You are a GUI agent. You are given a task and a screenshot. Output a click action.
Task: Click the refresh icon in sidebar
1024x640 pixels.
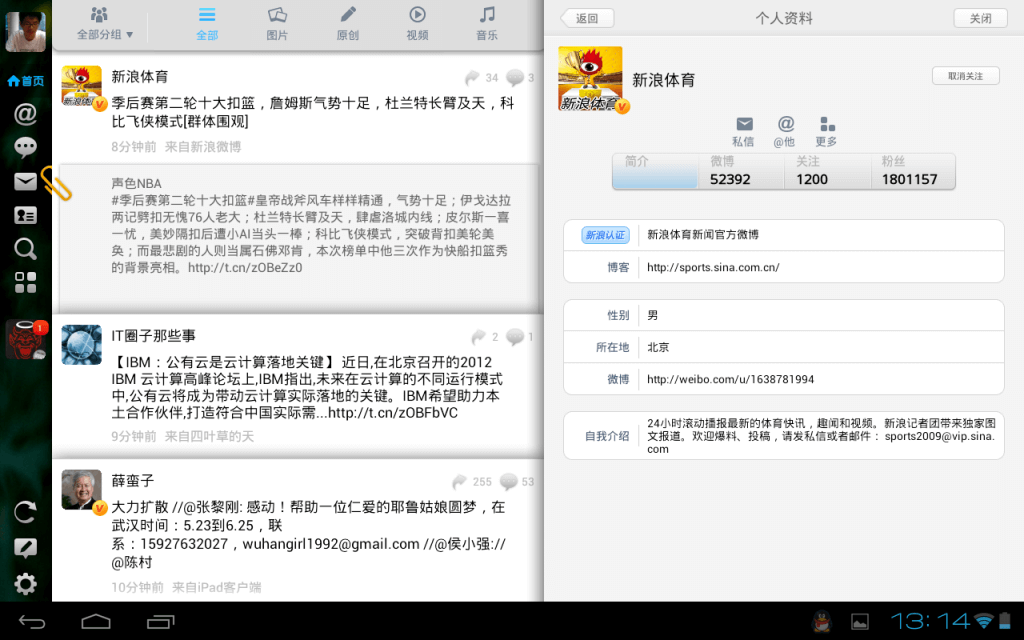pyautogui.click(x=25, y=512)
